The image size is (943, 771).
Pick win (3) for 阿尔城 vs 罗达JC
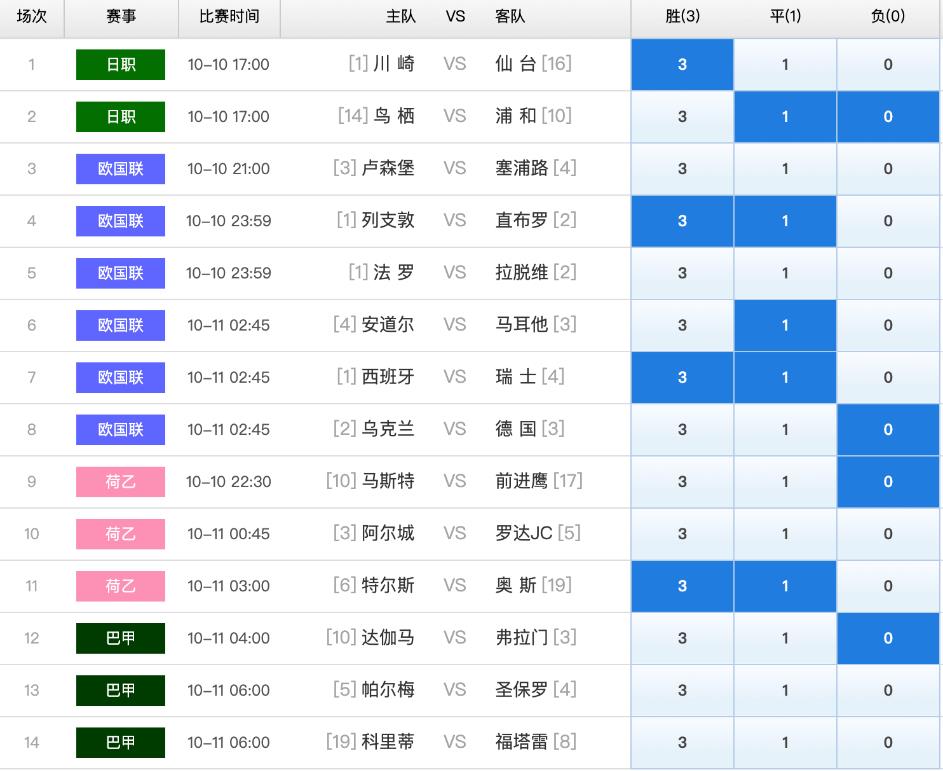[x=682, y=534]
